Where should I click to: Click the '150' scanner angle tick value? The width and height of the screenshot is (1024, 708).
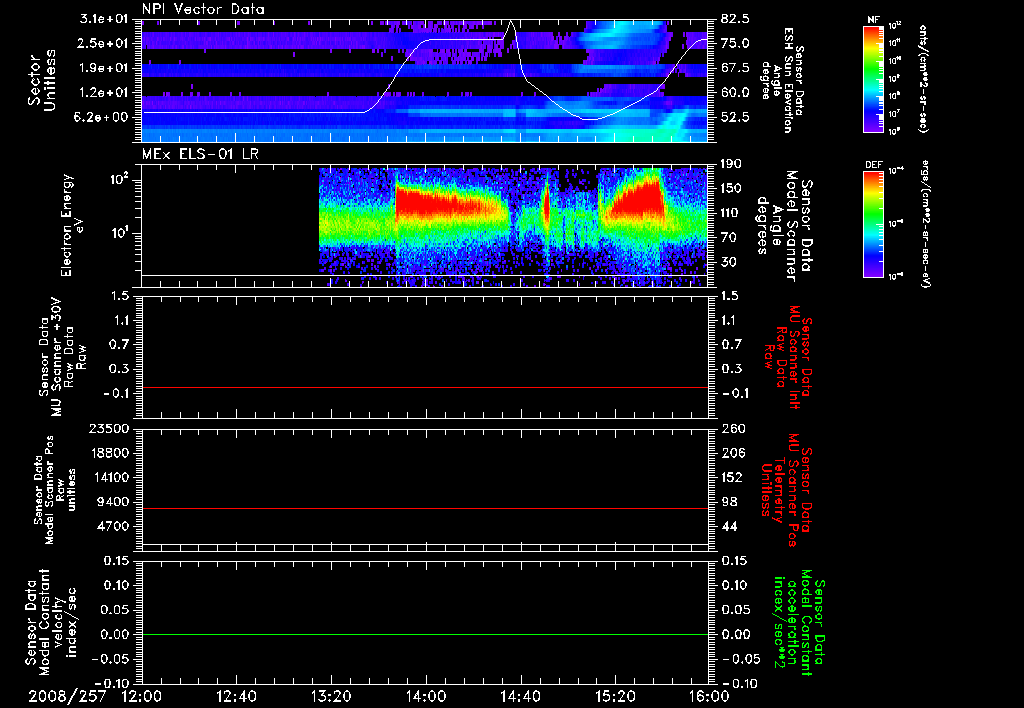pos(731,189)
